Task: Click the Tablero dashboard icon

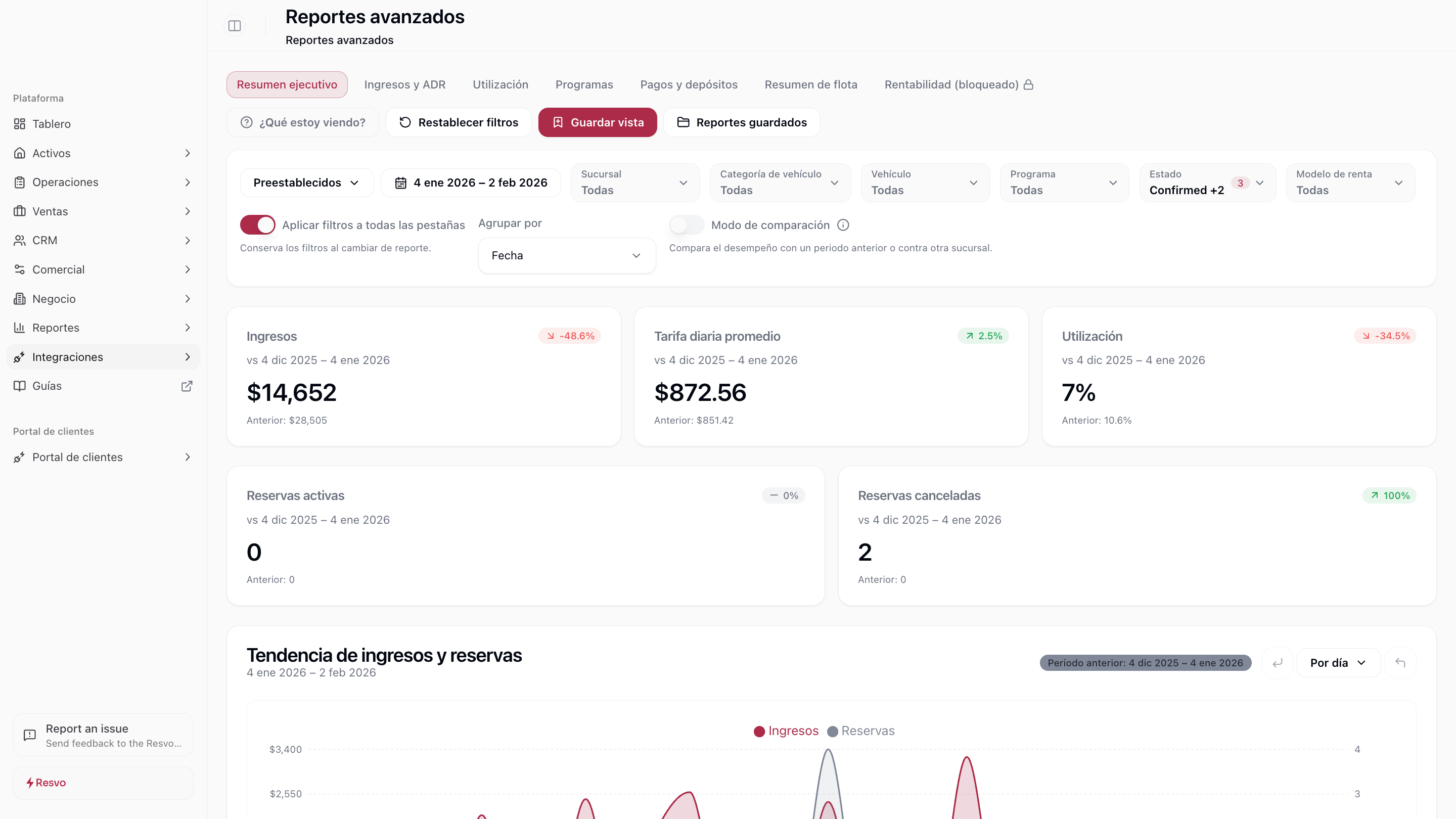Action: click(20, 124)
